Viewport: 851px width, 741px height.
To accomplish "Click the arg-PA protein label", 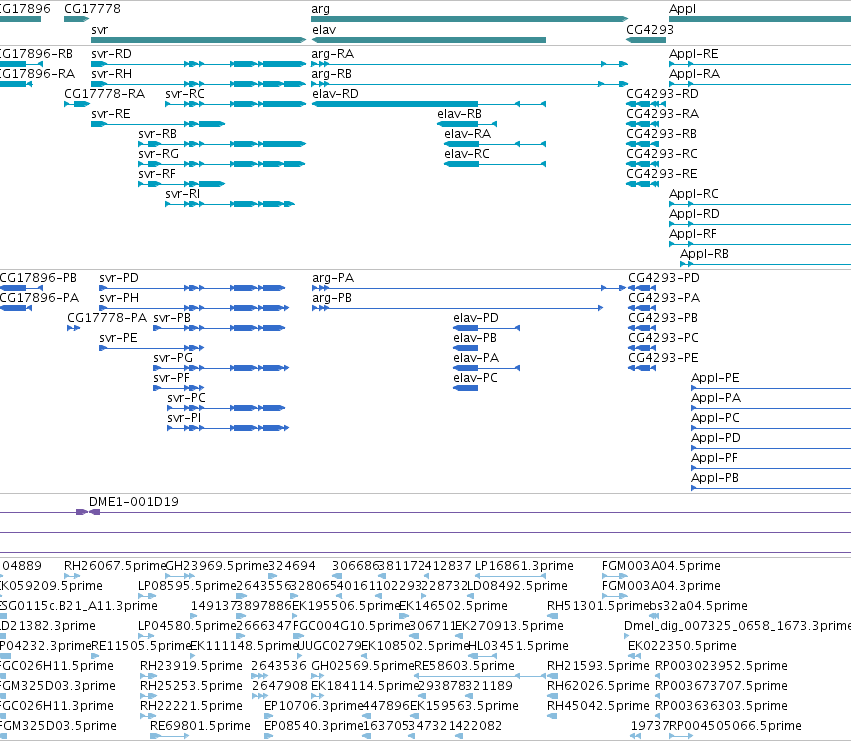I will point(333,278).
